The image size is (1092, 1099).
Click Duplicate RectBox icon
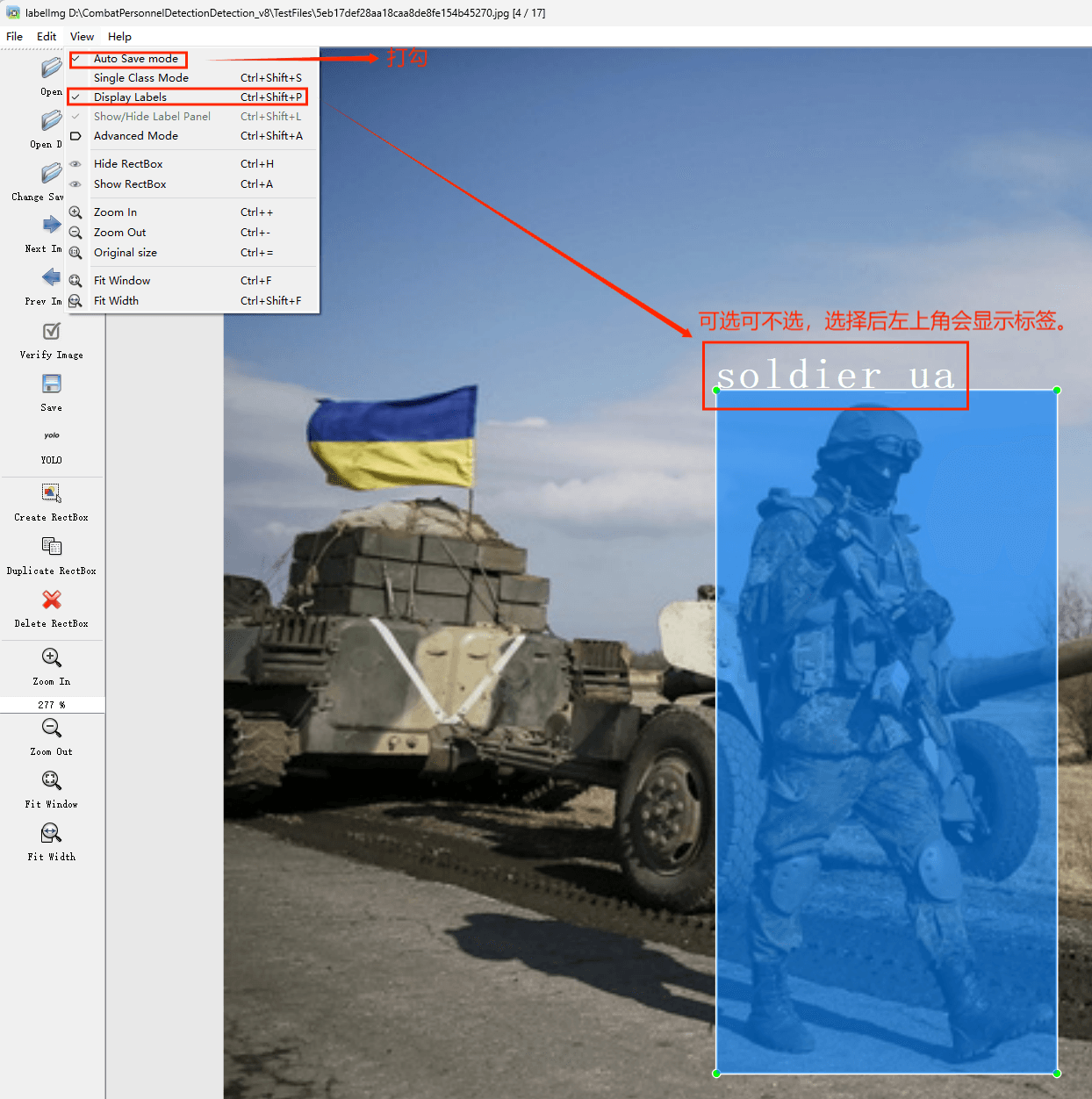(x=51, y=547)
